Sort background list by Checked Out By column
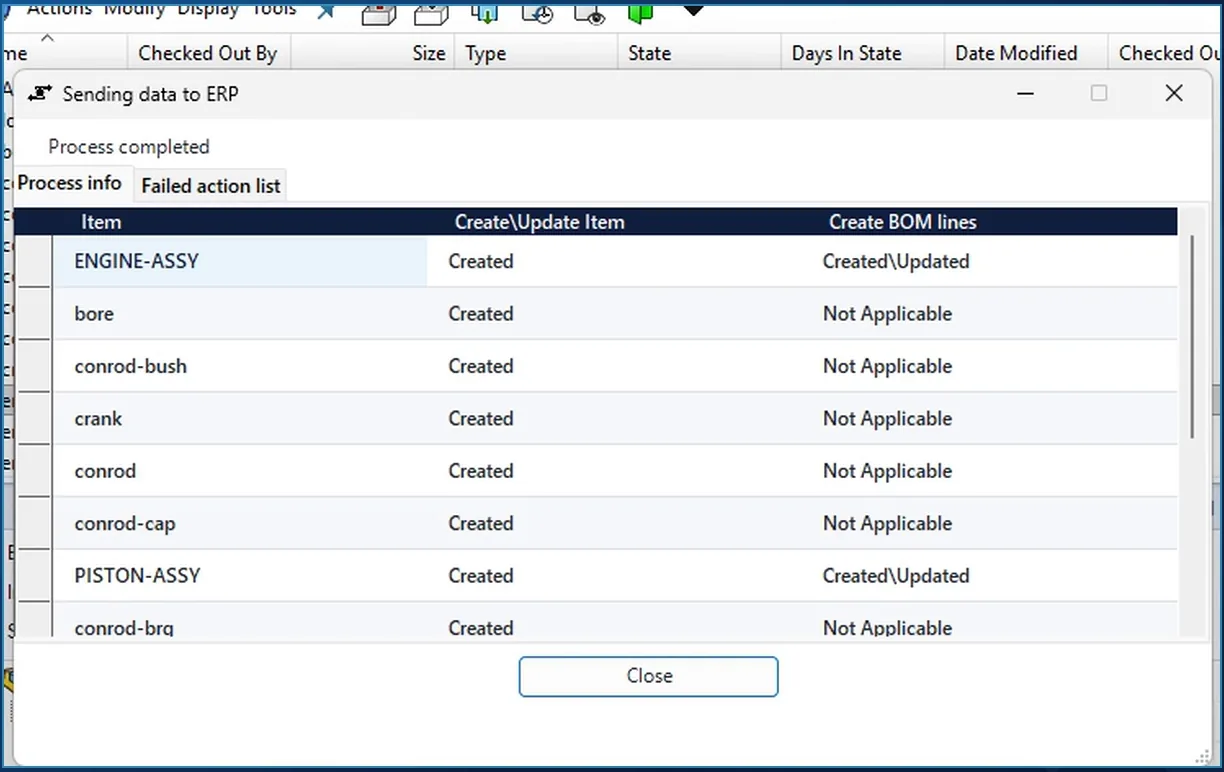Viewport: 1224px width, 772px height. pyautogui.click(x=207, y=54)
